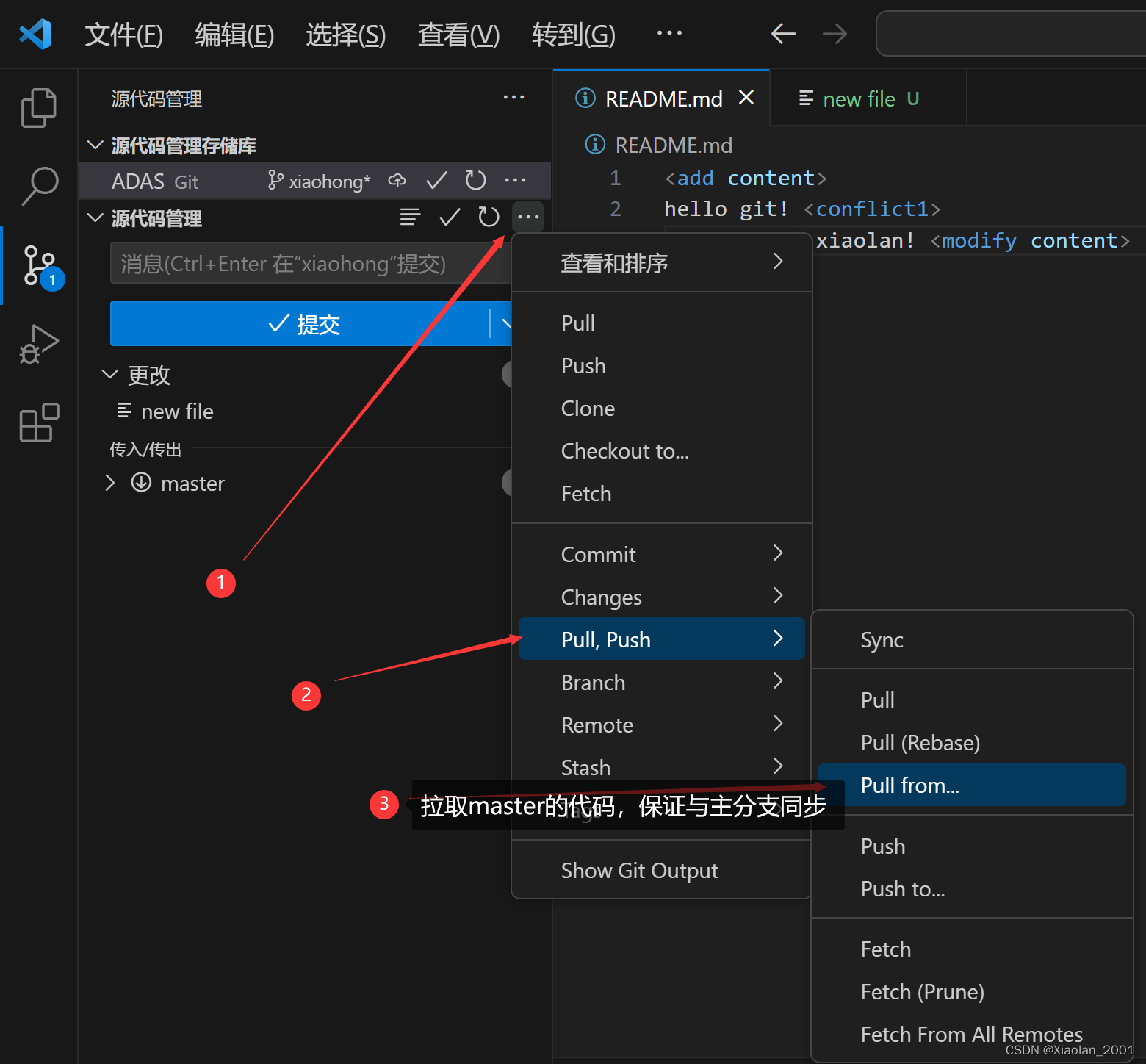This screenshot has width=1146, height=1064.
Task: Click the xiaohong* branch indicator
Action: click(319, 181)
